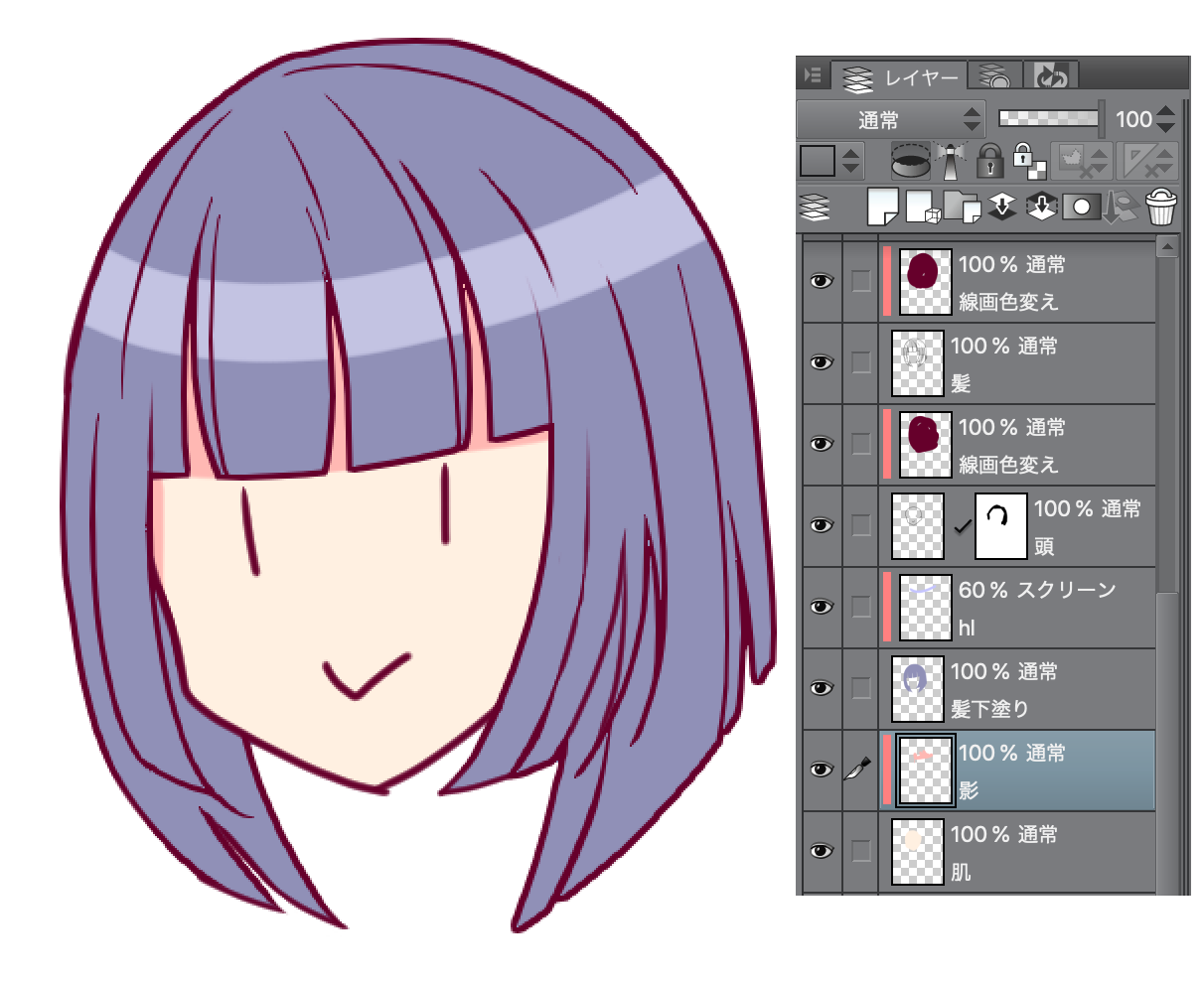Viewport: 1204px width, 983px height.
Task: Click scroll up arrow of layer list
Action: click(1167, 246)
